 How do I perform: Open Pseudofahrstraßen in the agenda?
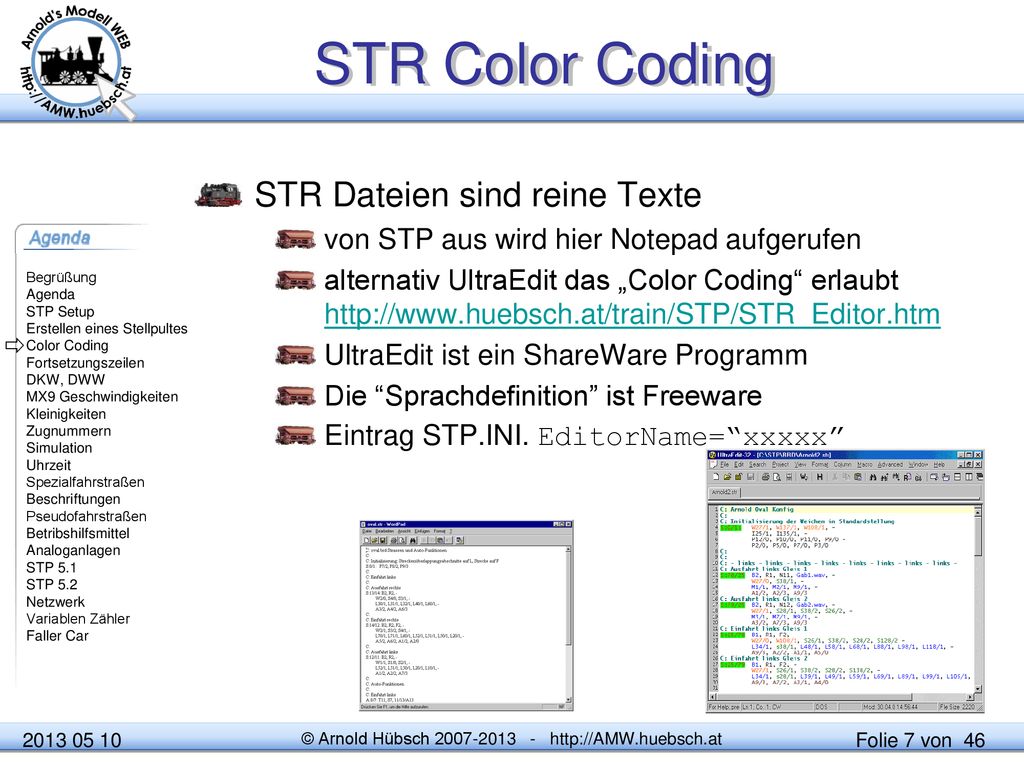(86, 516)
